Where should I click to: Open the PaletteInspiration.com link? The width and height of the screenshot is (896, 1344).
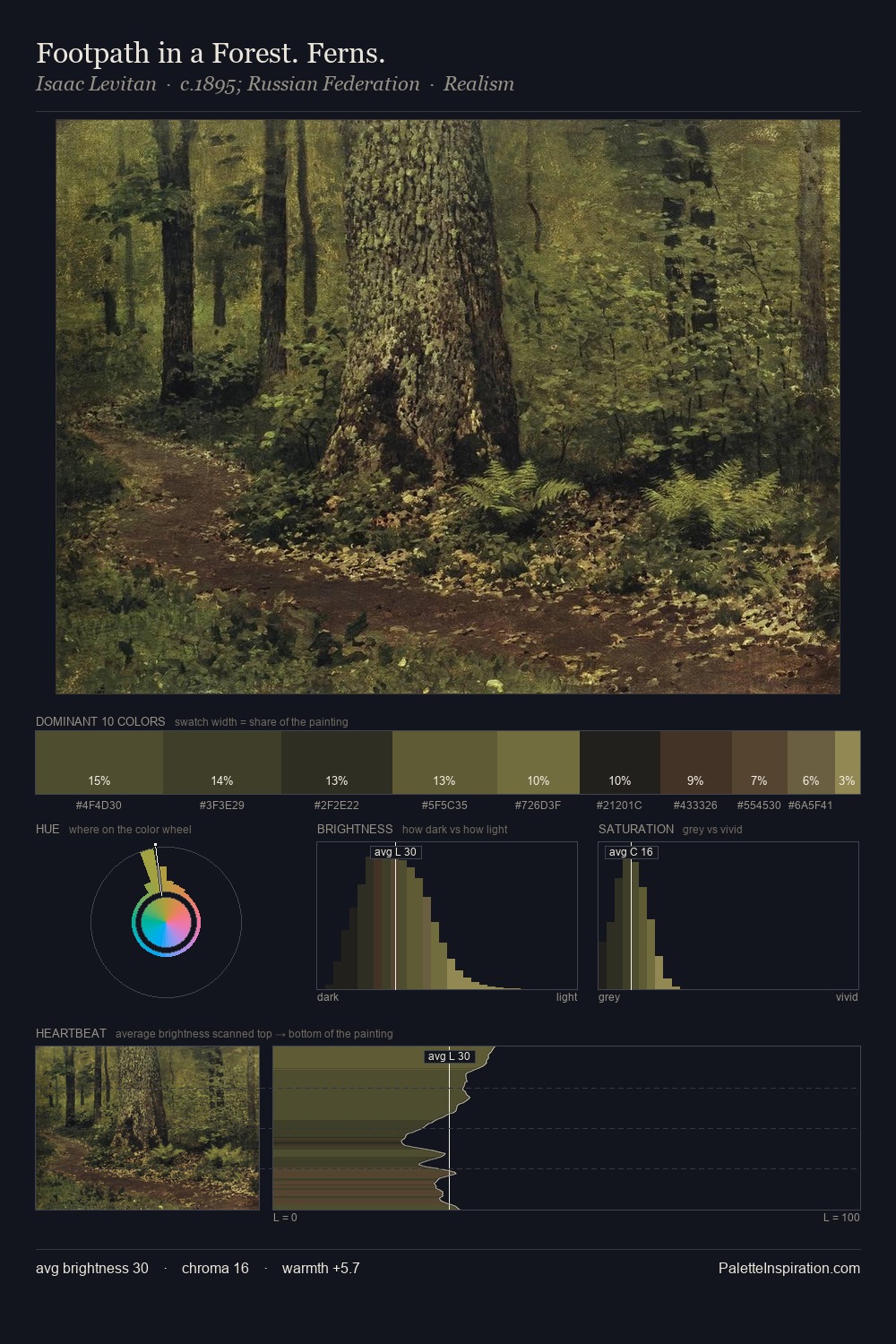pos(789,1268)
